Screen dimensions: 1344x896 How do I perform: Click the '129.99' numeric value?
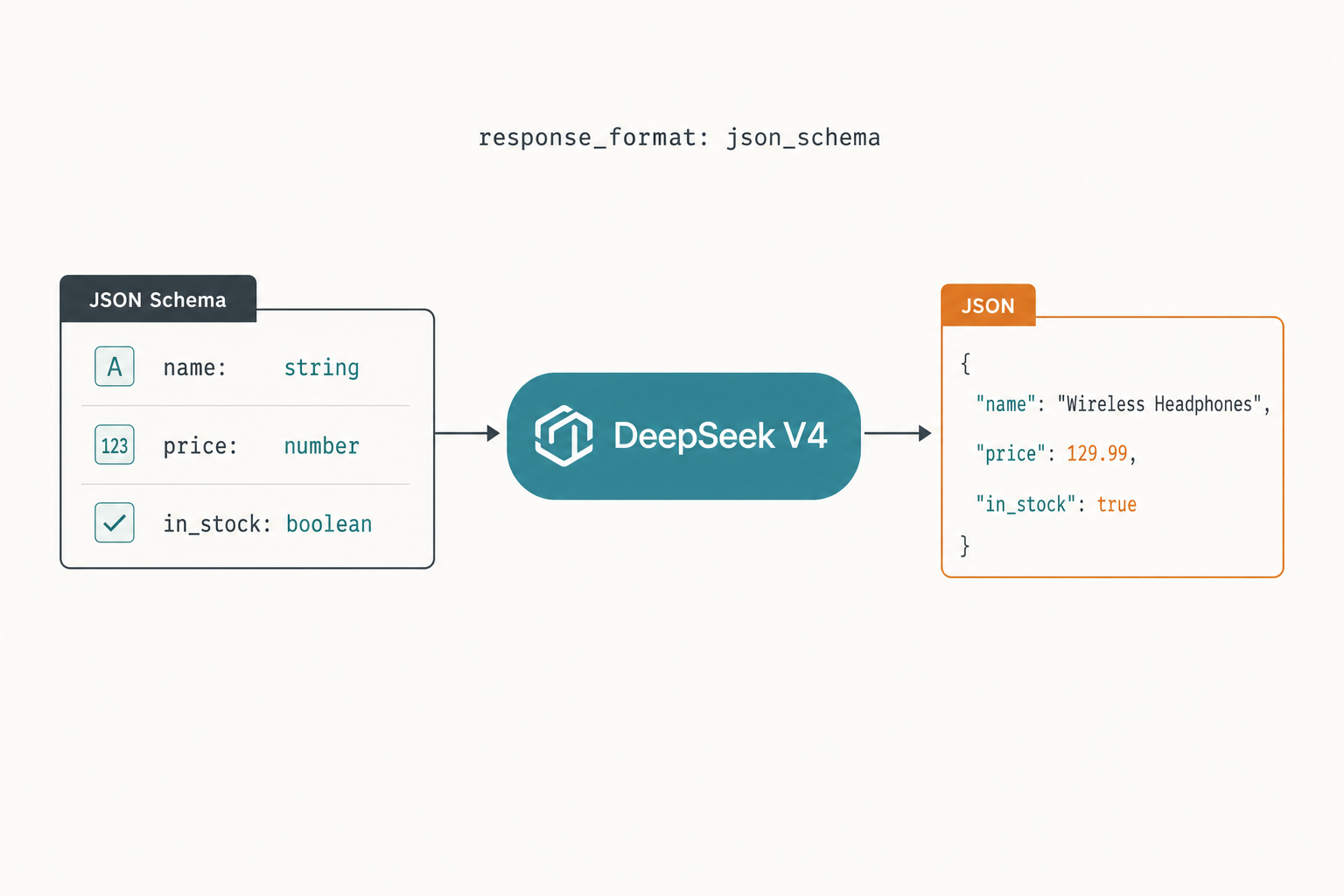[1097, 453]
